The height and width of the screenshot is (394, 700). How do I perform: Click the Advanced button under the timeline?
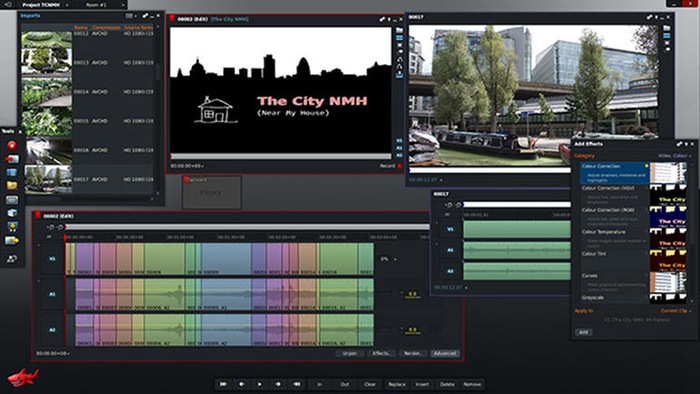coord(445,353)
